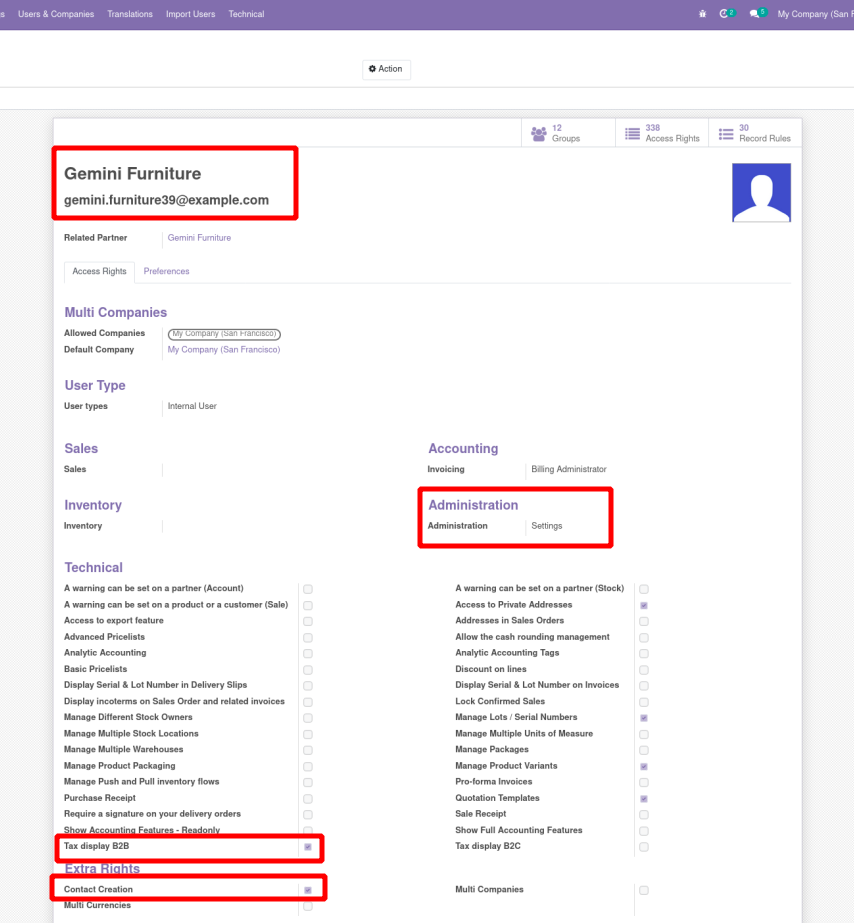The height and width of the screenshot is (923, 854).
Task: Toggle Manage Lots / Serial Numbers checkbox
Action: pyautogui.click(x=644, y=718)
